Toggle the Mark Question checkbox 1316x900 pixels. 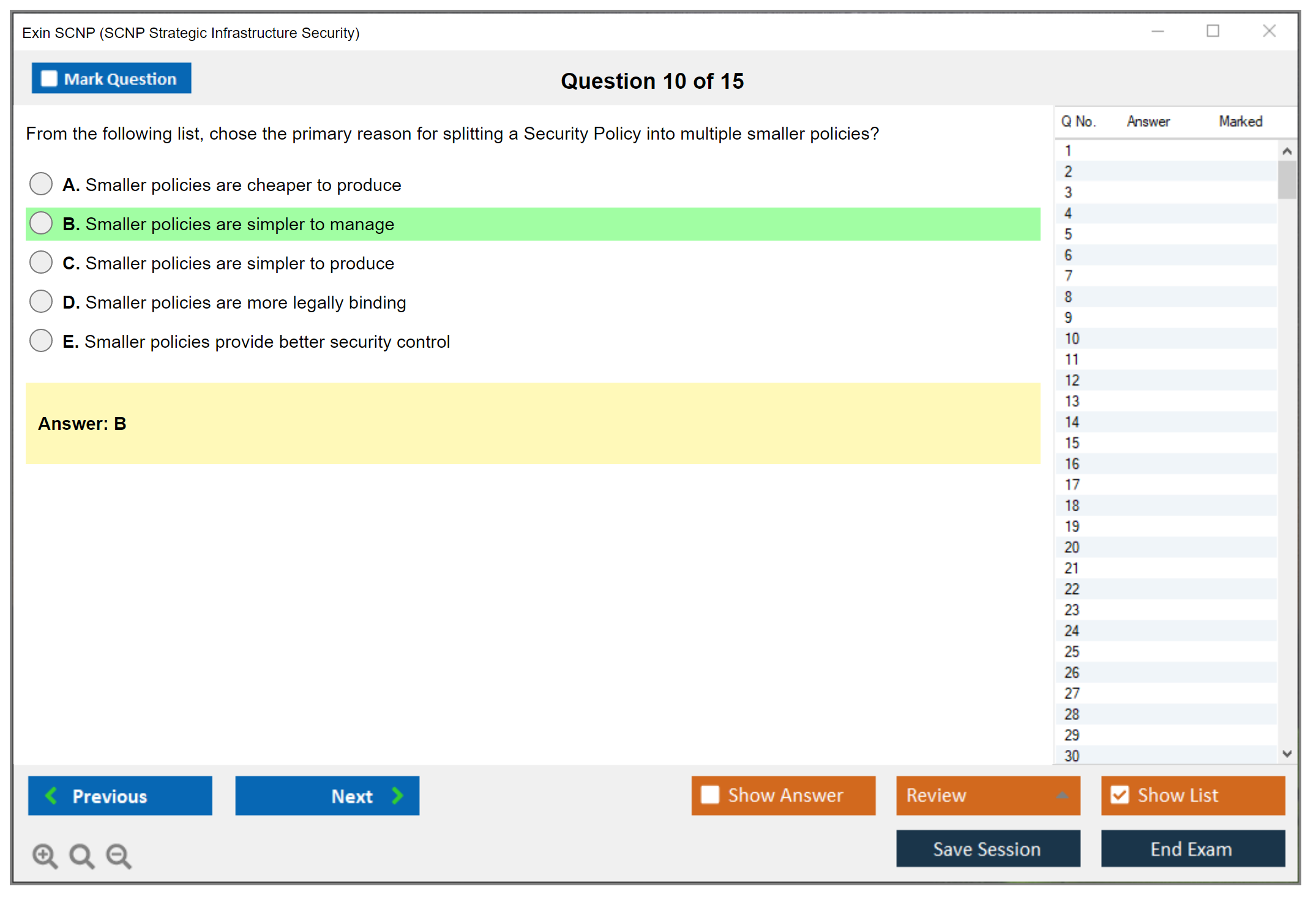pyautogui.click(x=49, y=79)
